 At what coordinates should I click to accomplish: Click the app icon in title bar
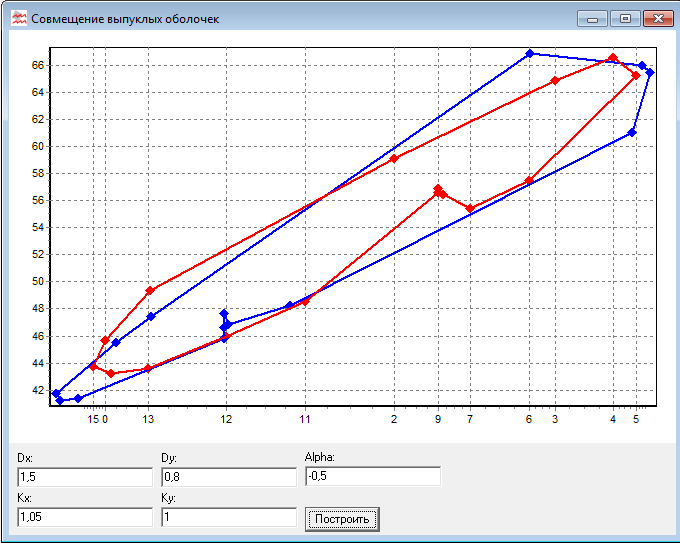coord(18,19)
